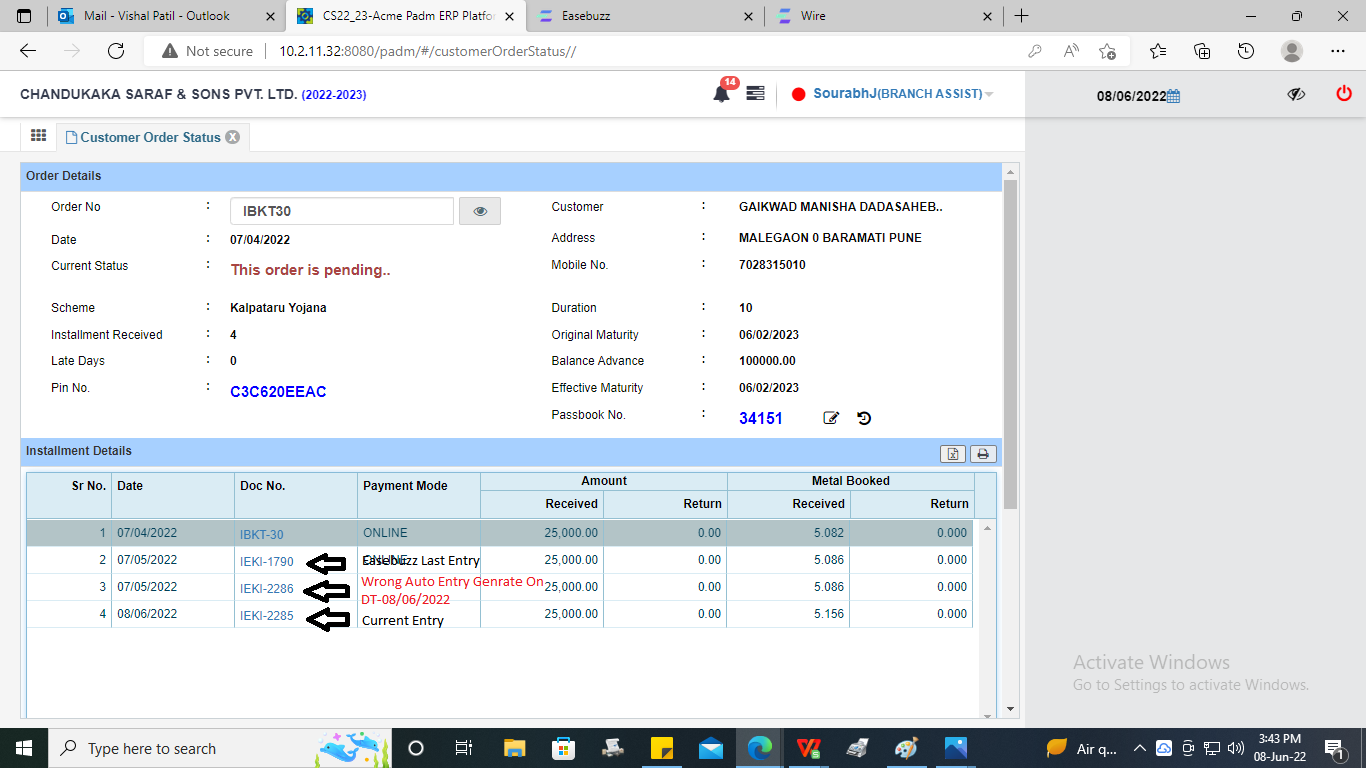Toggle the crossed eye visibility icon

1296,94
